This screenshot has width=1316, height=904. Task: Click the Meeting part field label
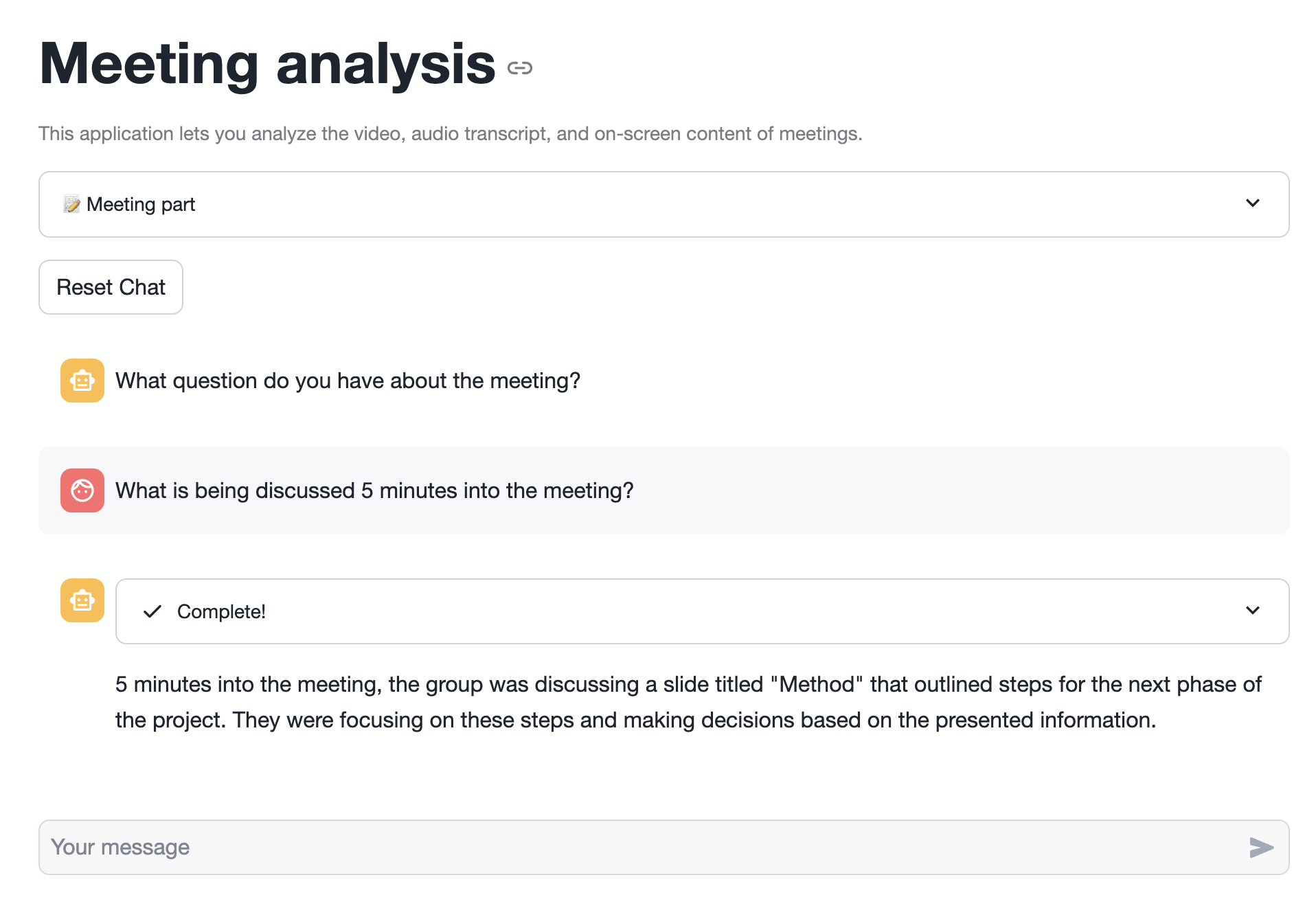tap(140, 203)
